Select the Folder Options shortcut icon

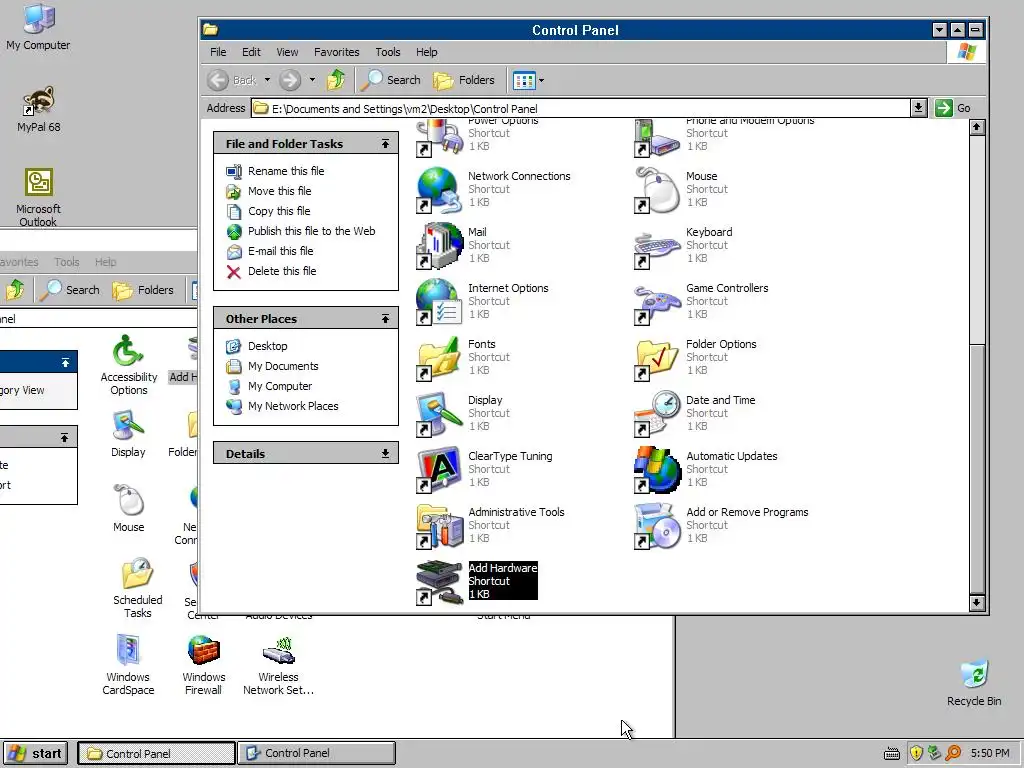(x=656, y=359)
